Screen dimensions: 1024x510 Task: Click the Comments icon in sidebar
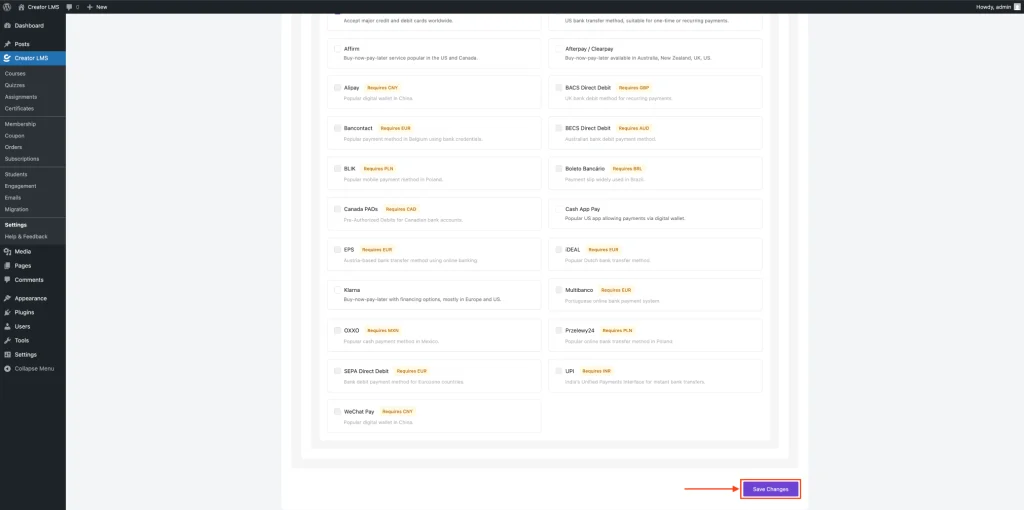coord(7,279)
